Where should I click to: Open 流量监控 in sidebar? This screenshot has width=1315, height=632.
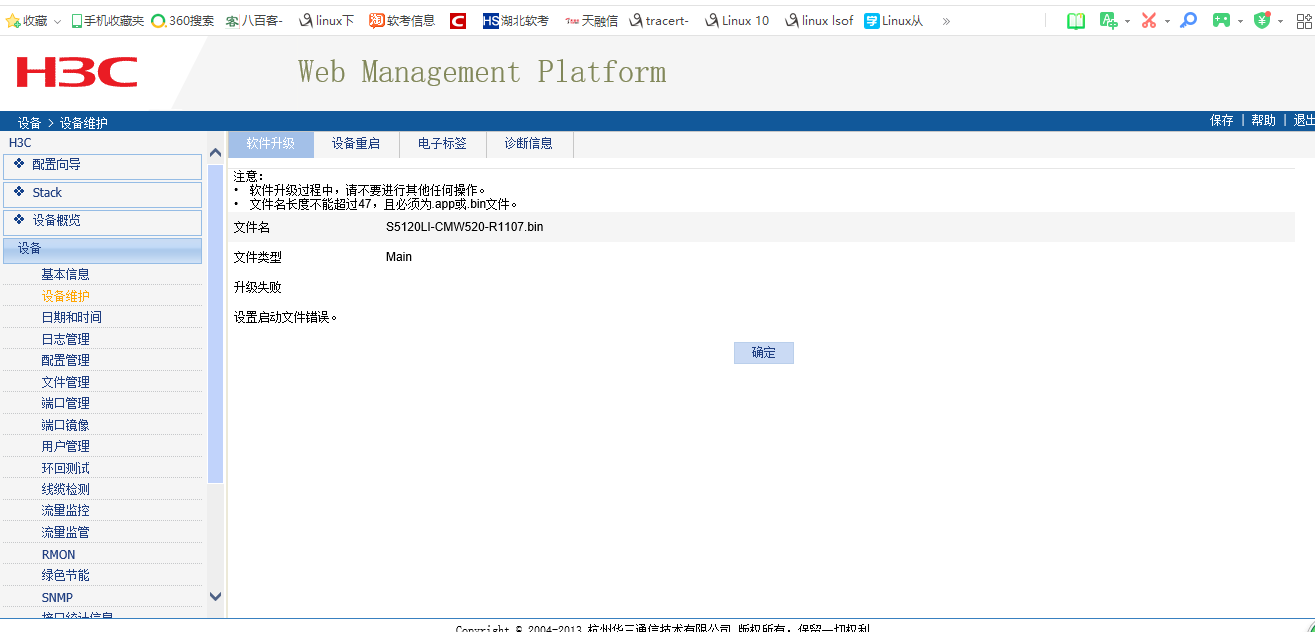(65, 511)
